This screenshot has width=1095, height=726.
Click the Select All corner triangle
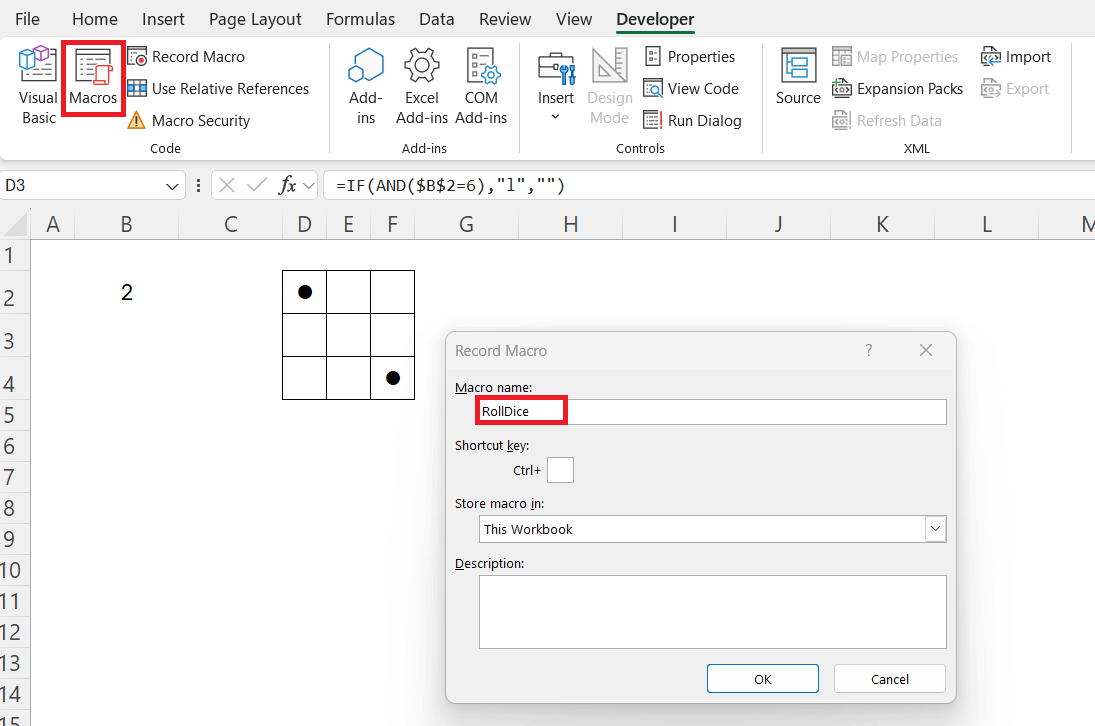tap(15, 225)
